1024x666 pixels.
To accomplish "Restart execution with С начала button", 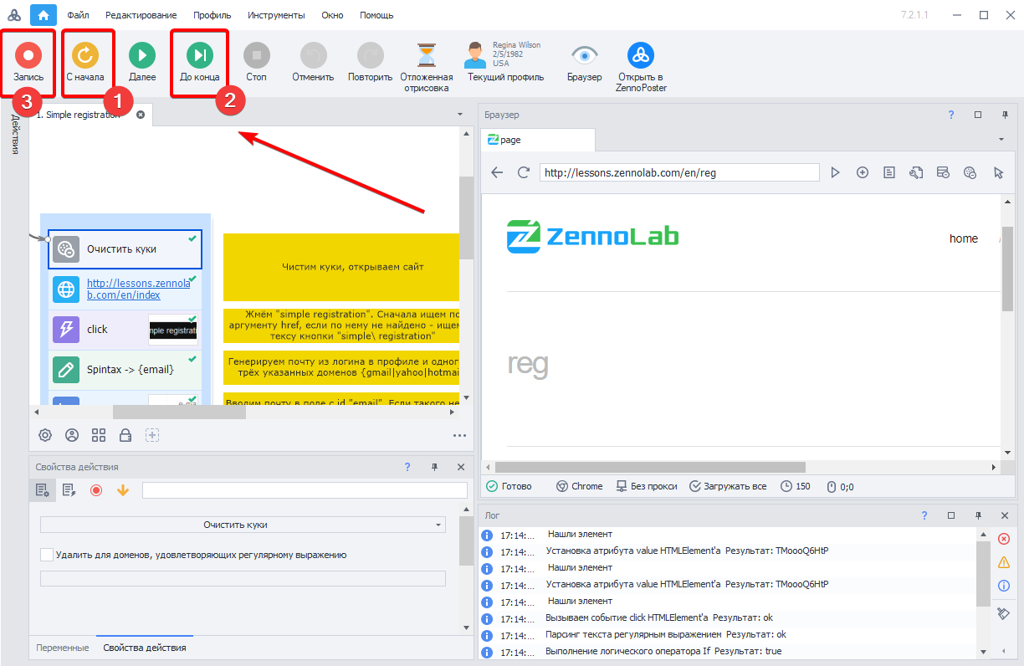I will [85, 56].
